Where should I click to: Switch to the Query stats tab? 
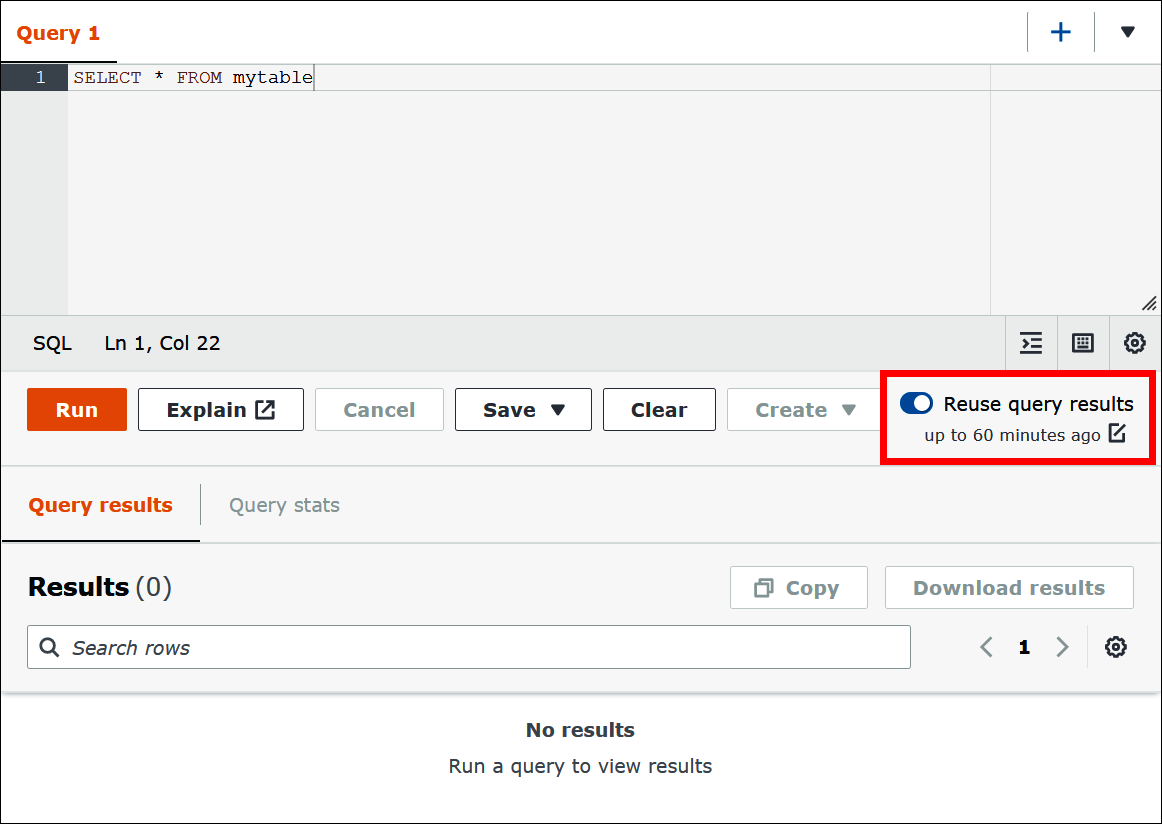click(x=284, y=504)
